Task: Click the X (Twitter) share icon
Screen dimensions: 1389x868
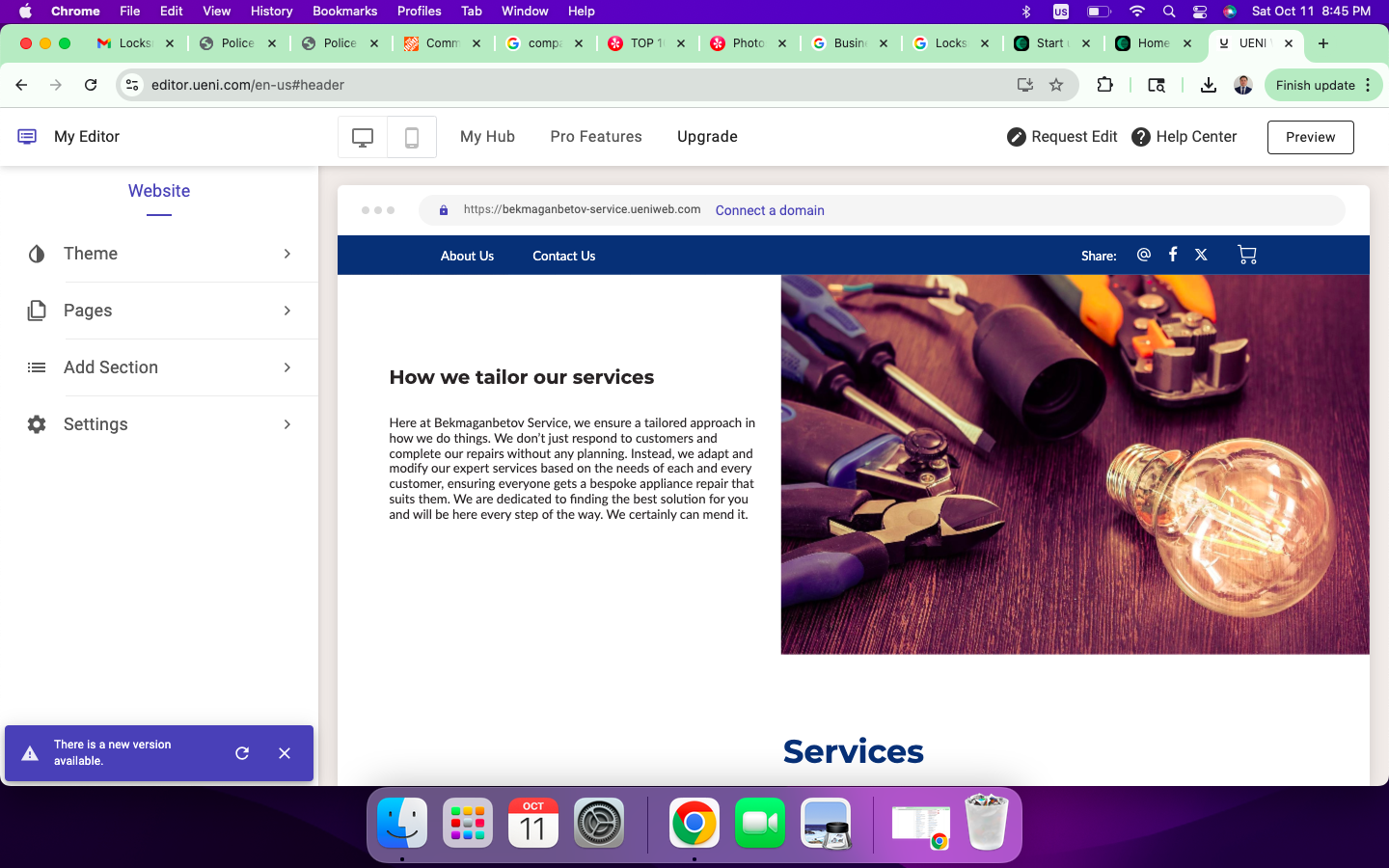Action: 1201,255
